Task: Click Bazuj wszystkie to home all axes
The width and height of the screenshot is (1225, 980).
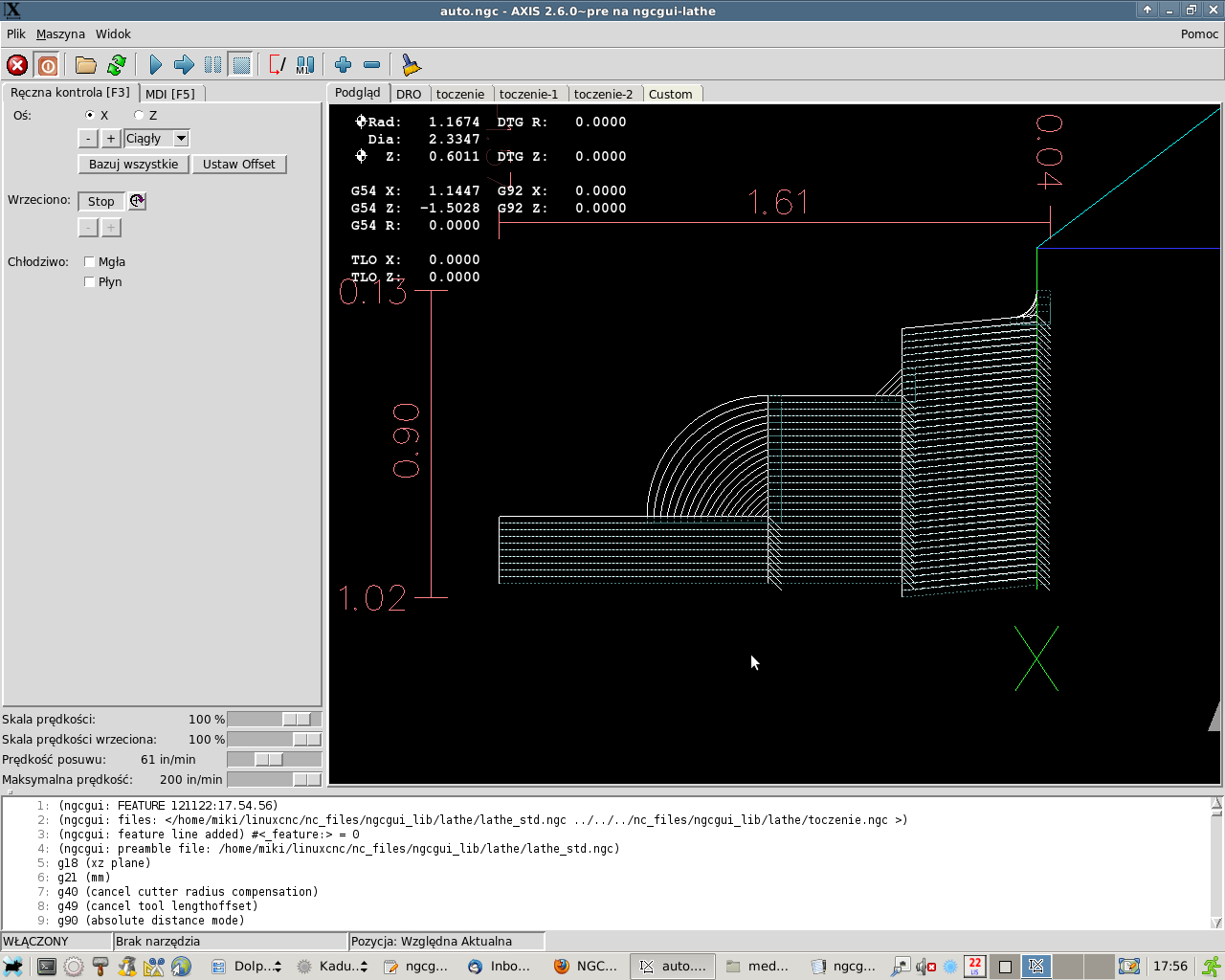Action: (x=134, y=164)
